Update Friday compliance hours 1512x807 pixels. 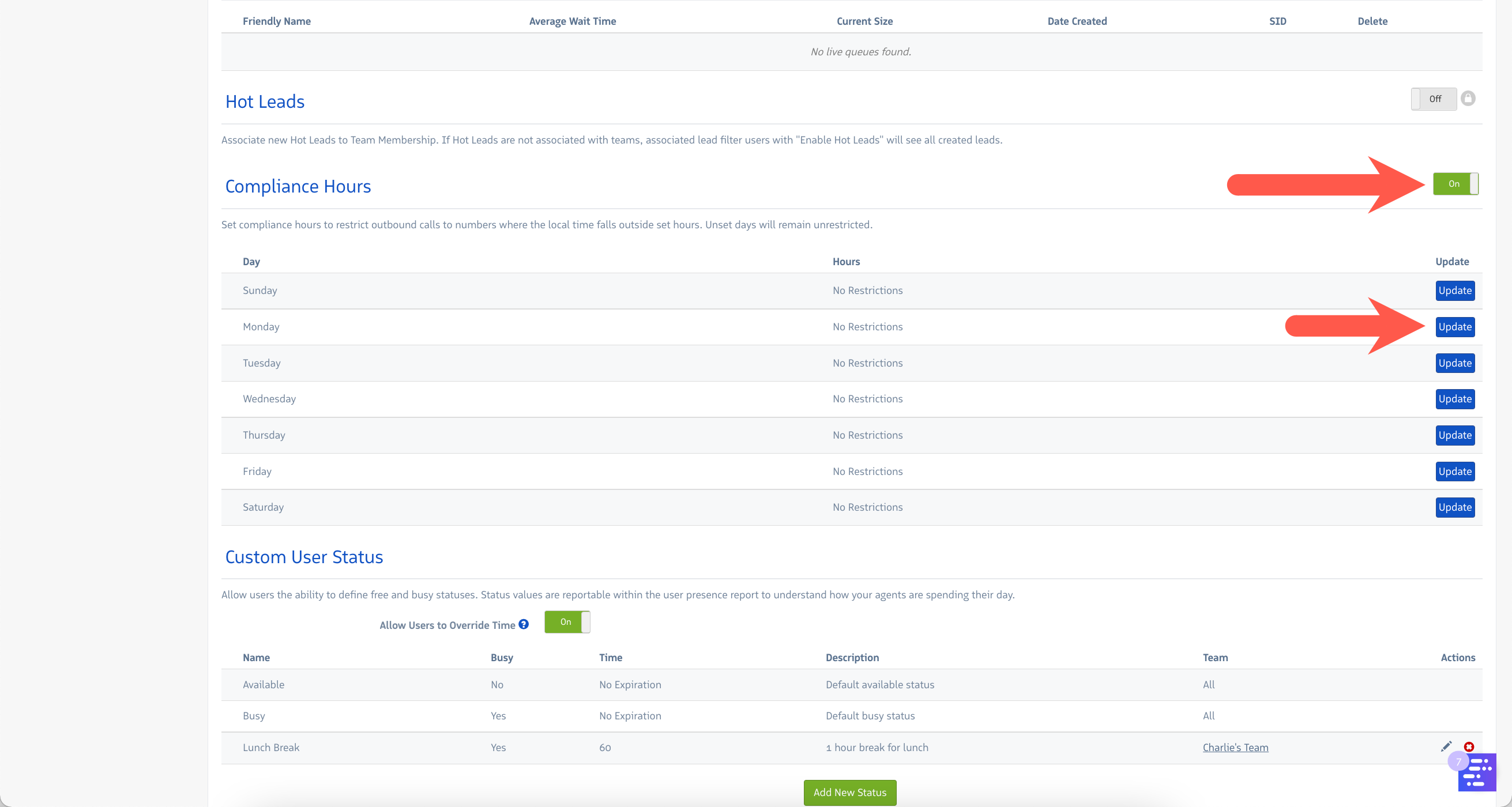click(1454, 472)
